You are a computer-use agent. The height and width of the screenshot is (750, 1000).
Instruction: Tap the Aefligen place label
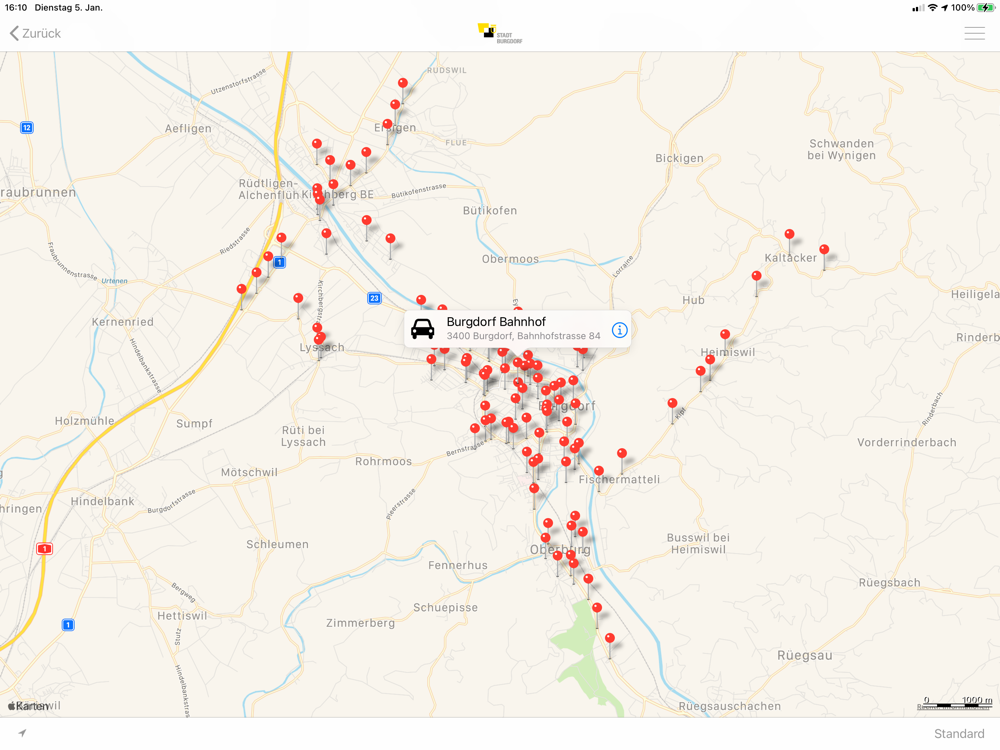click(188, 129)
